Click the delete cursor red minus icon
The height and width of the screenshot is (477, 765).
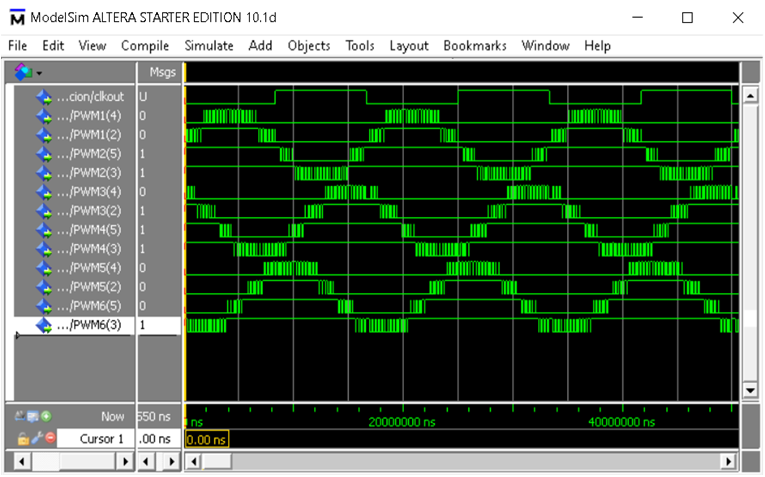(49, 438)
